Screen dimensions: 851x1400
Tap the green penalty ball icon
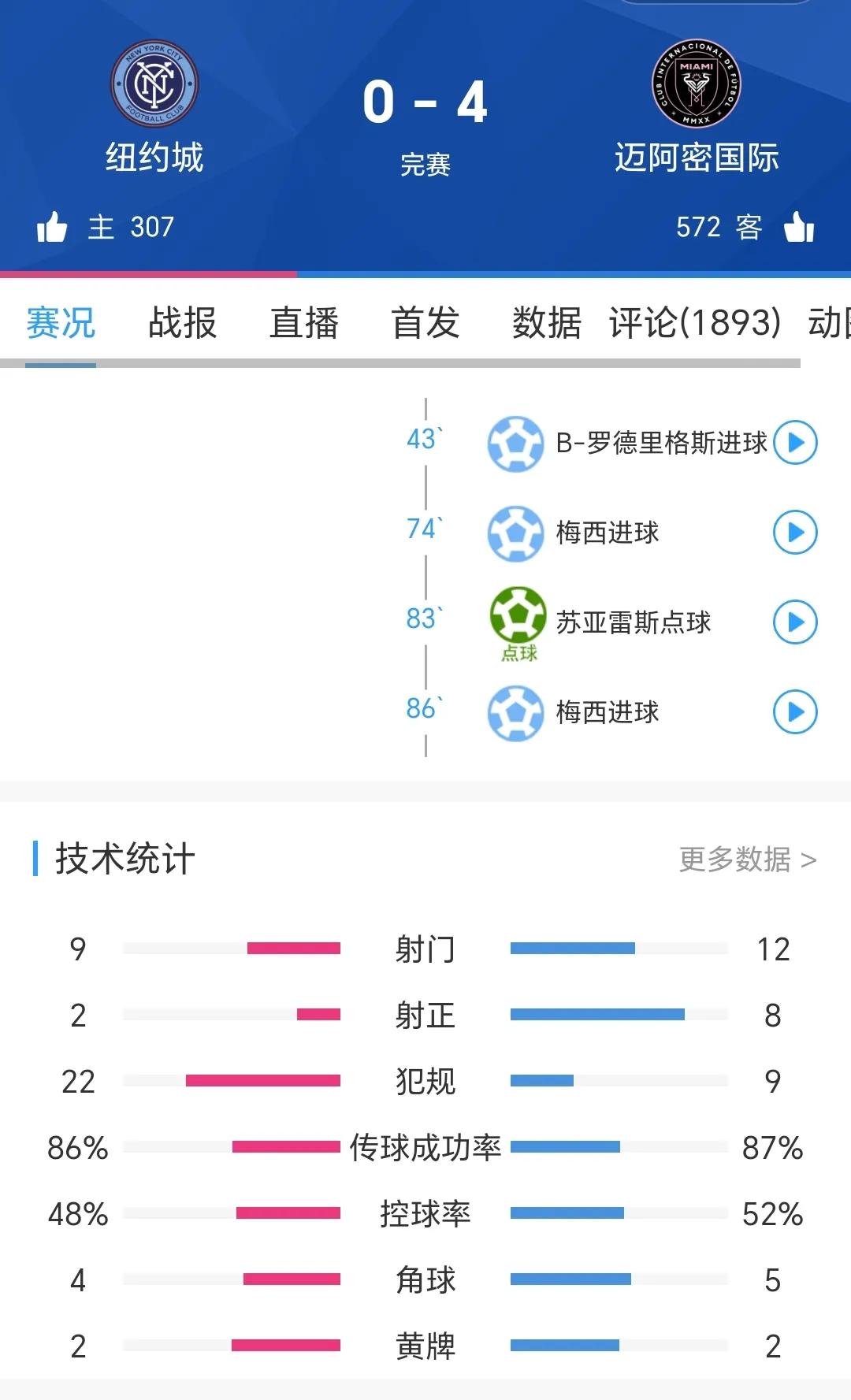(x=518, y=616)
